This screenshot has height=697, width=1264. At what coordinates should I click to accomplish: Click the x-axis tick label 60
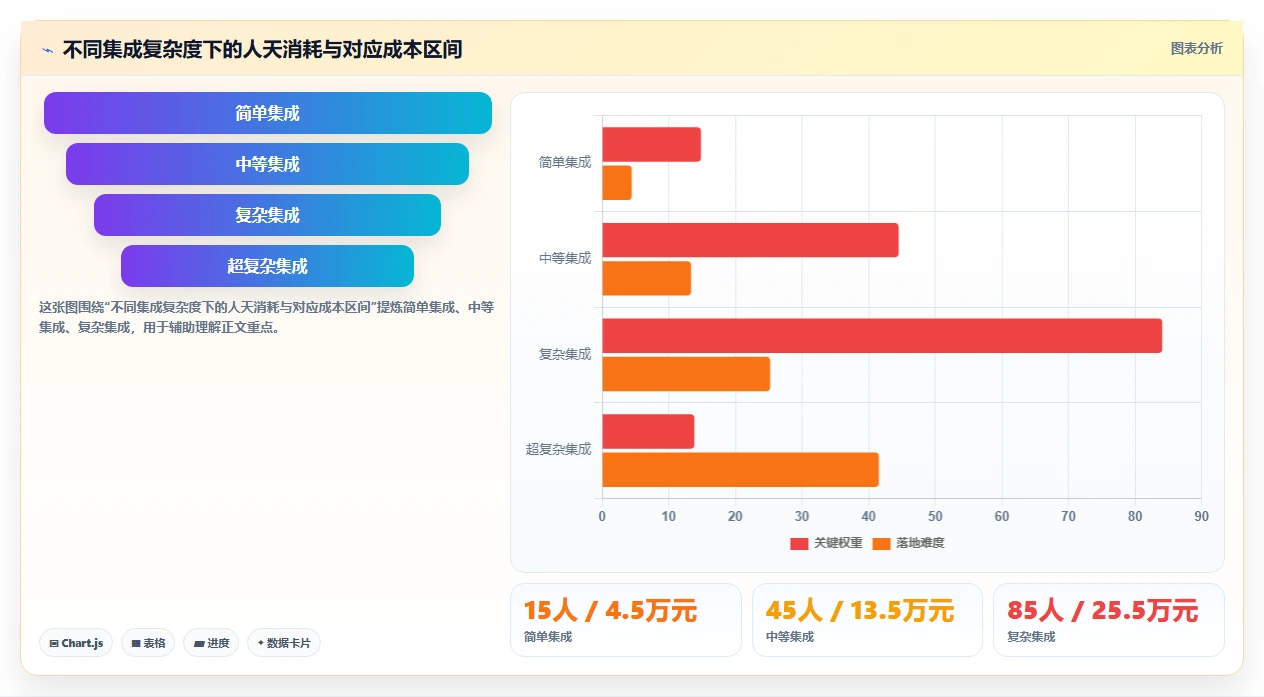click(1002, 516)
